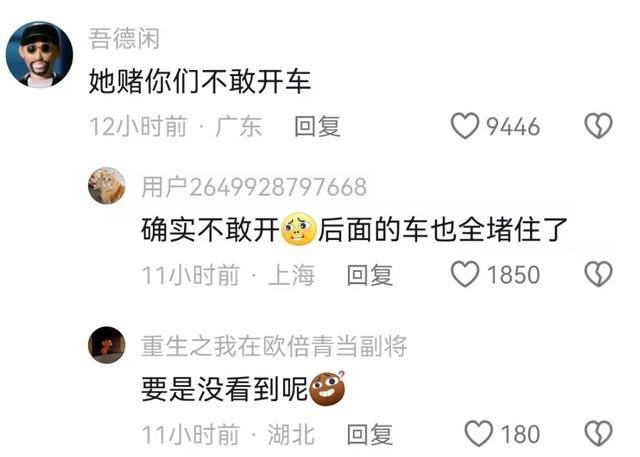Select reply text 确实不敢开

[x=210, y=230]
